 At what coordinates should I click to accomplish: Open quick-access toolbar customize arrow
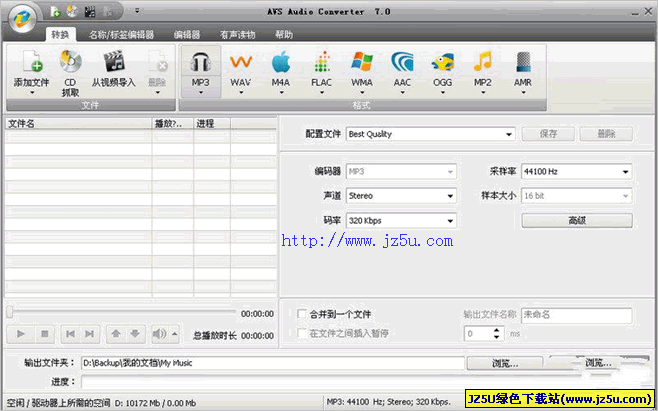137,11
